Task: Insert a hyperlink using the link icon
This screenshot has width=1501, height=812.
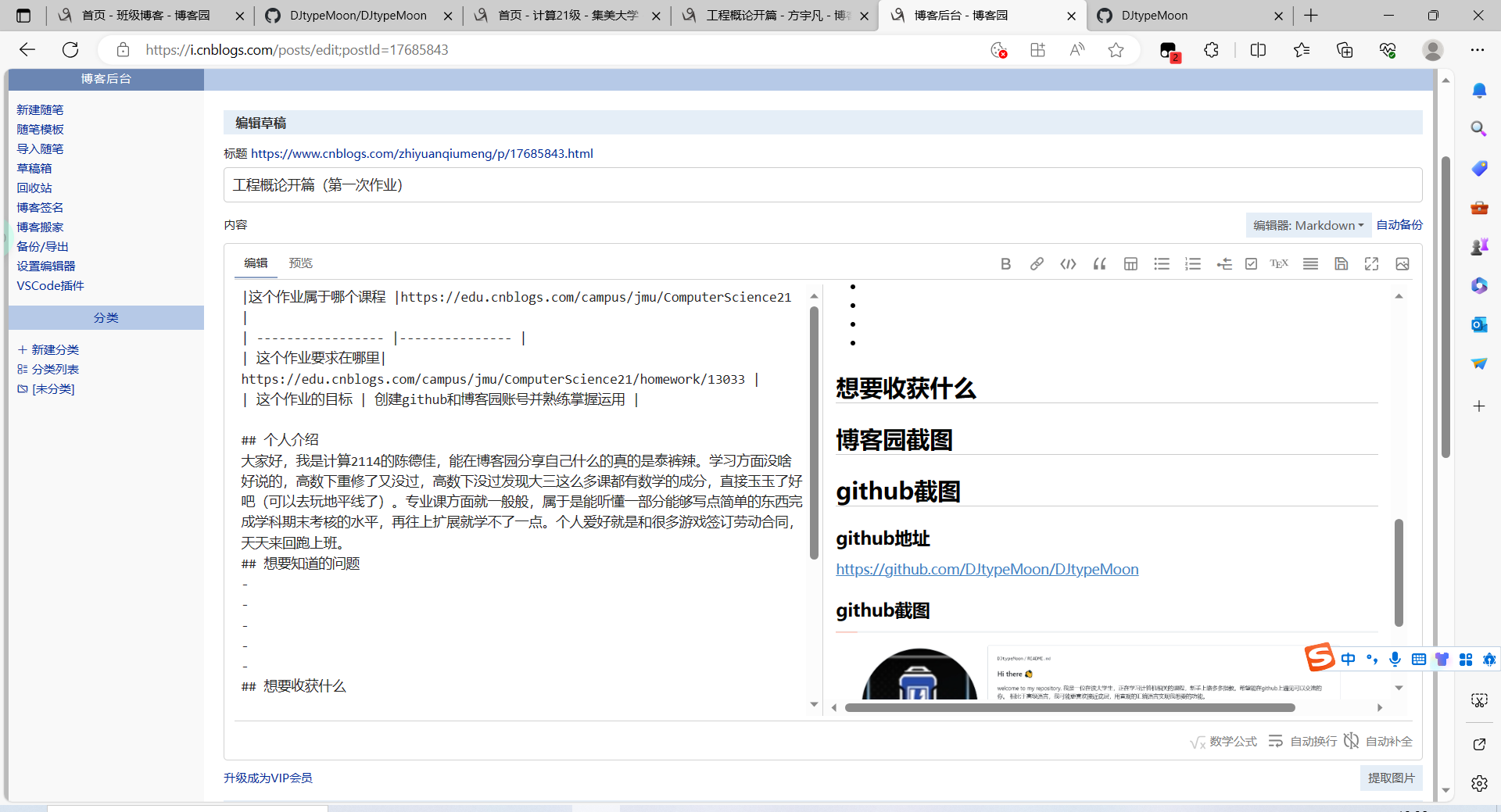Action: click(x=1037, y=264)
